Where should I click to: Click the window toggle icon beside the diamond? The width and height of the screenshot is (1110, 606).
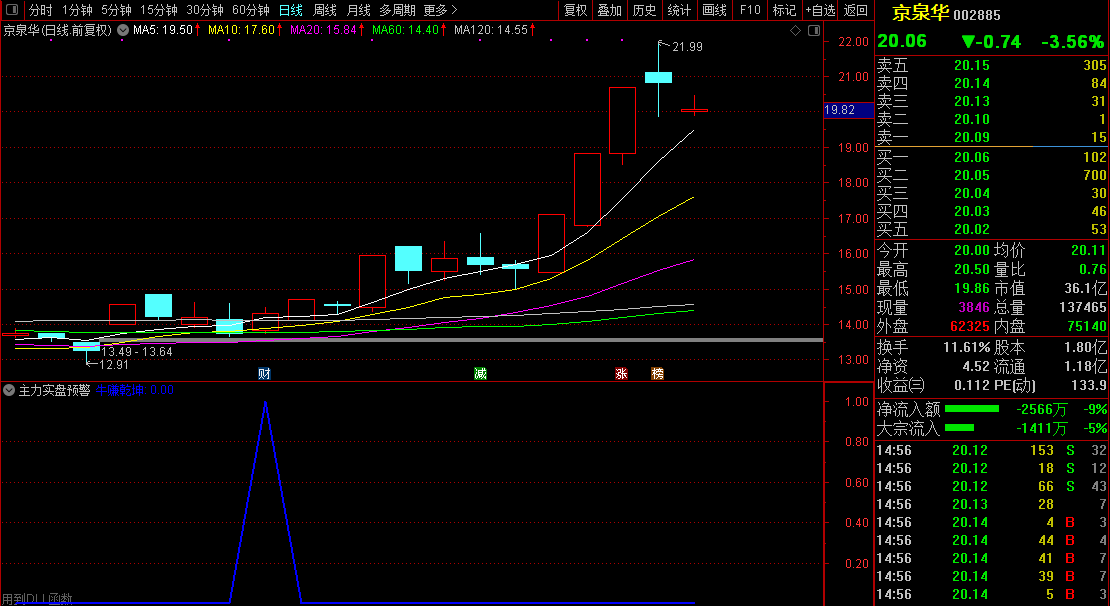(810, 31)
